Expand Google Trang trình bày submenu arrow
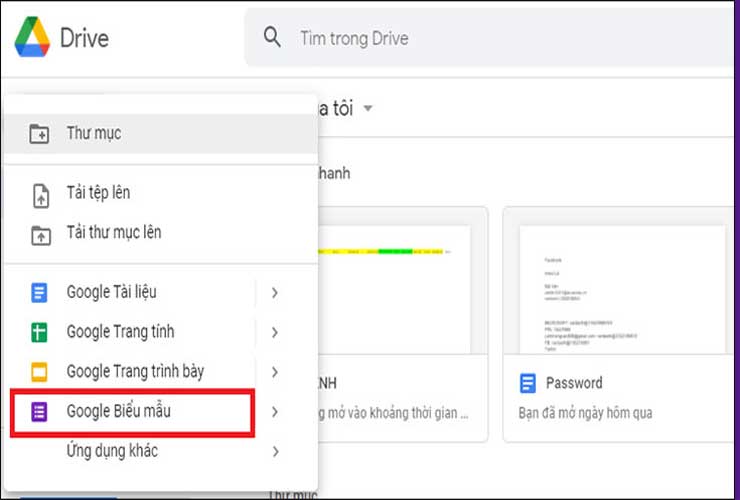This screenshot has width=740, height=500. point(275,372)
